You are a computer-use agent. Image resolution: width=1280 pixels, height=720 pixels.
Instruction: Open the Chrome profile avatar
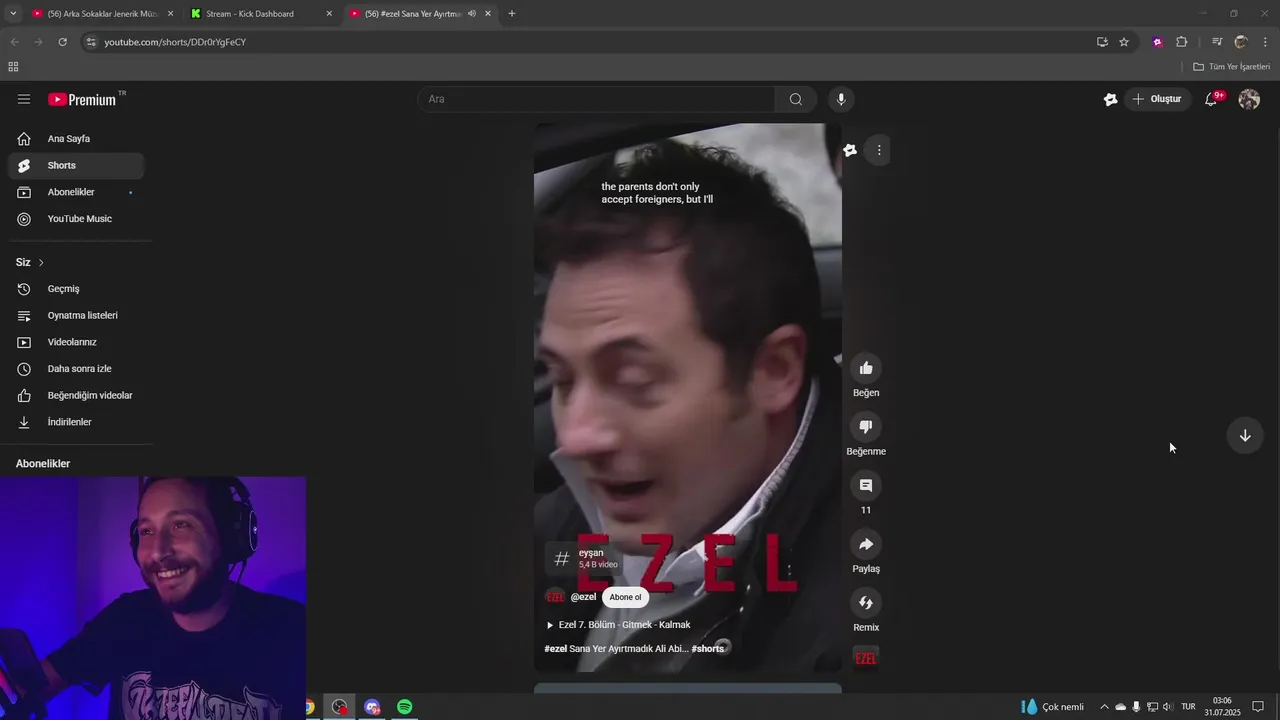[x=1241, y=42]
